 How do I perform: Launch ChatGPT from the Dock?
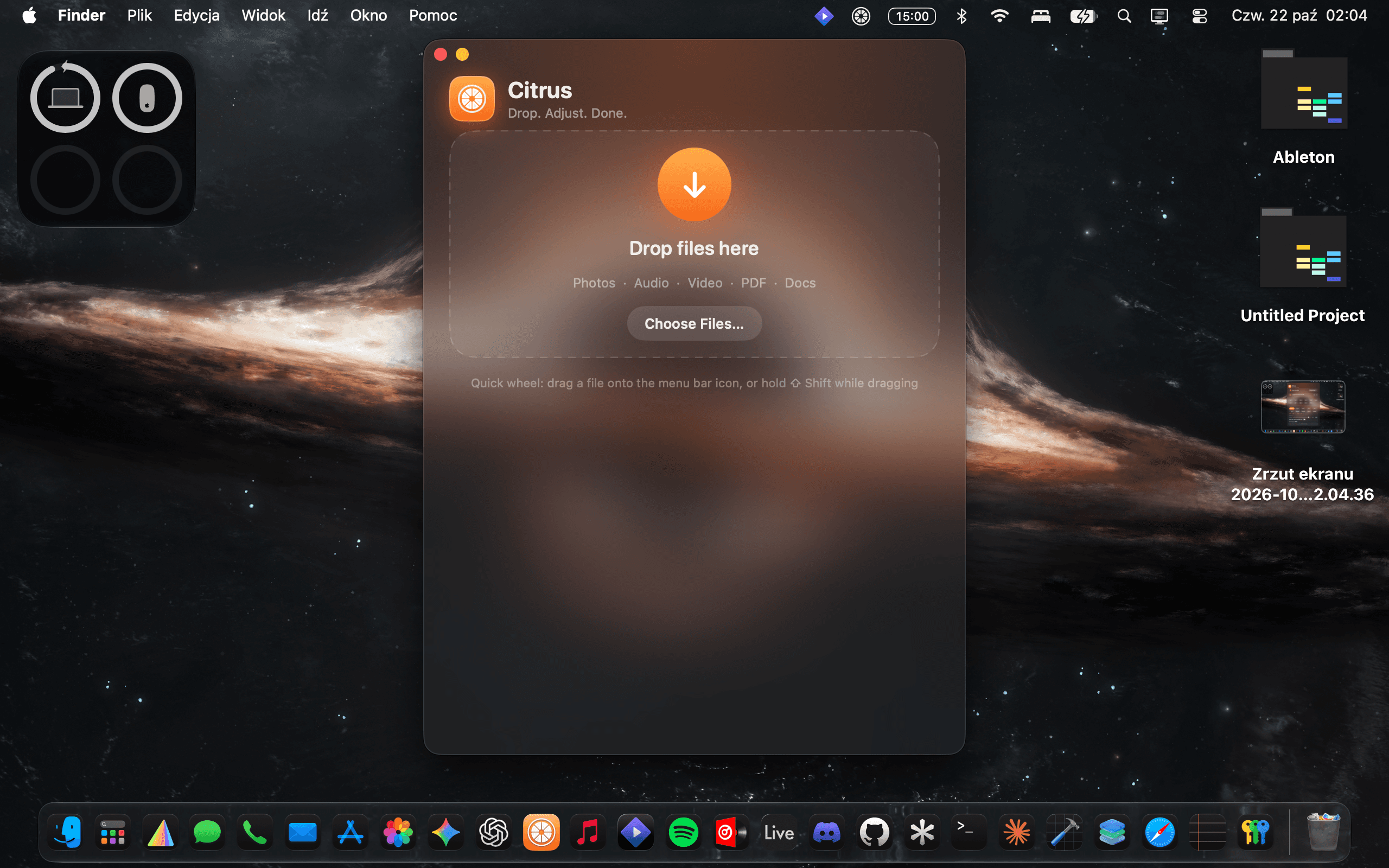493,832
